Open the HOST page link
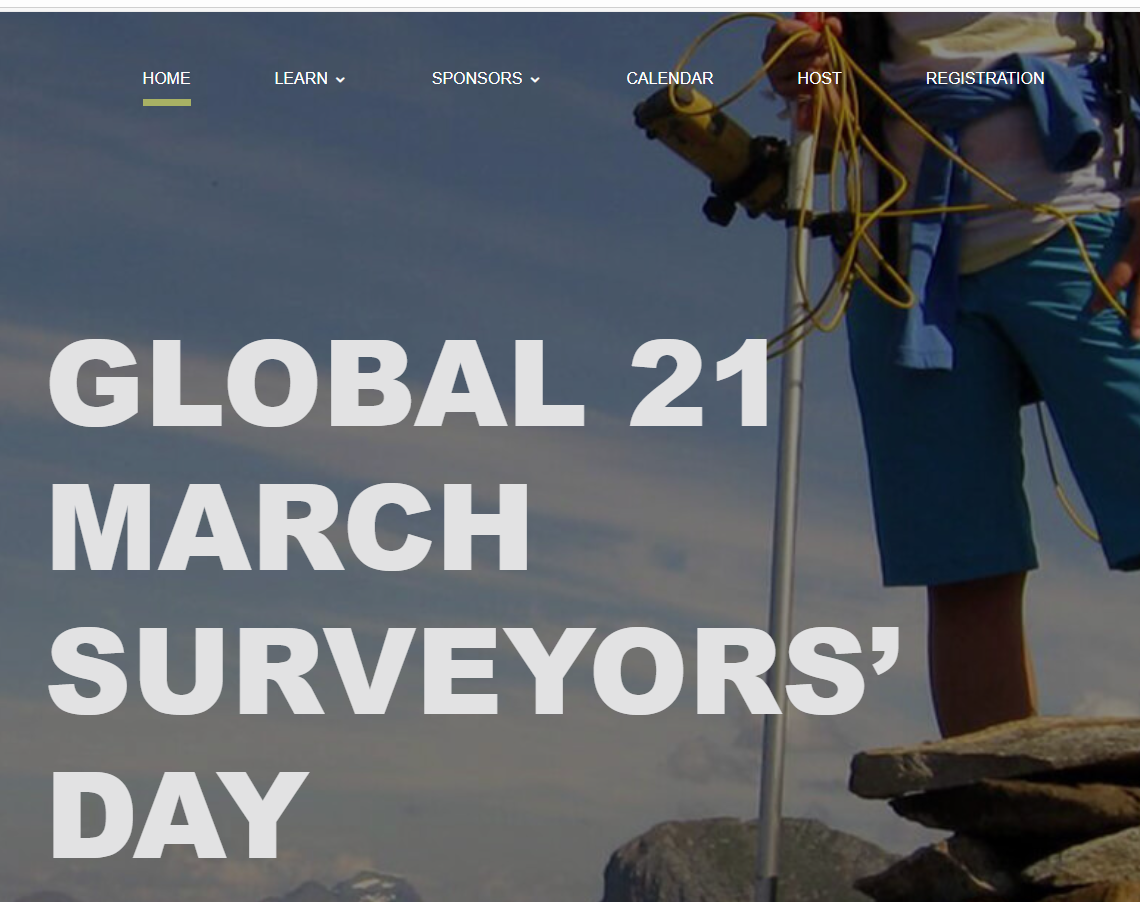This screenshot has width=1140, height=902. (819, 78)
